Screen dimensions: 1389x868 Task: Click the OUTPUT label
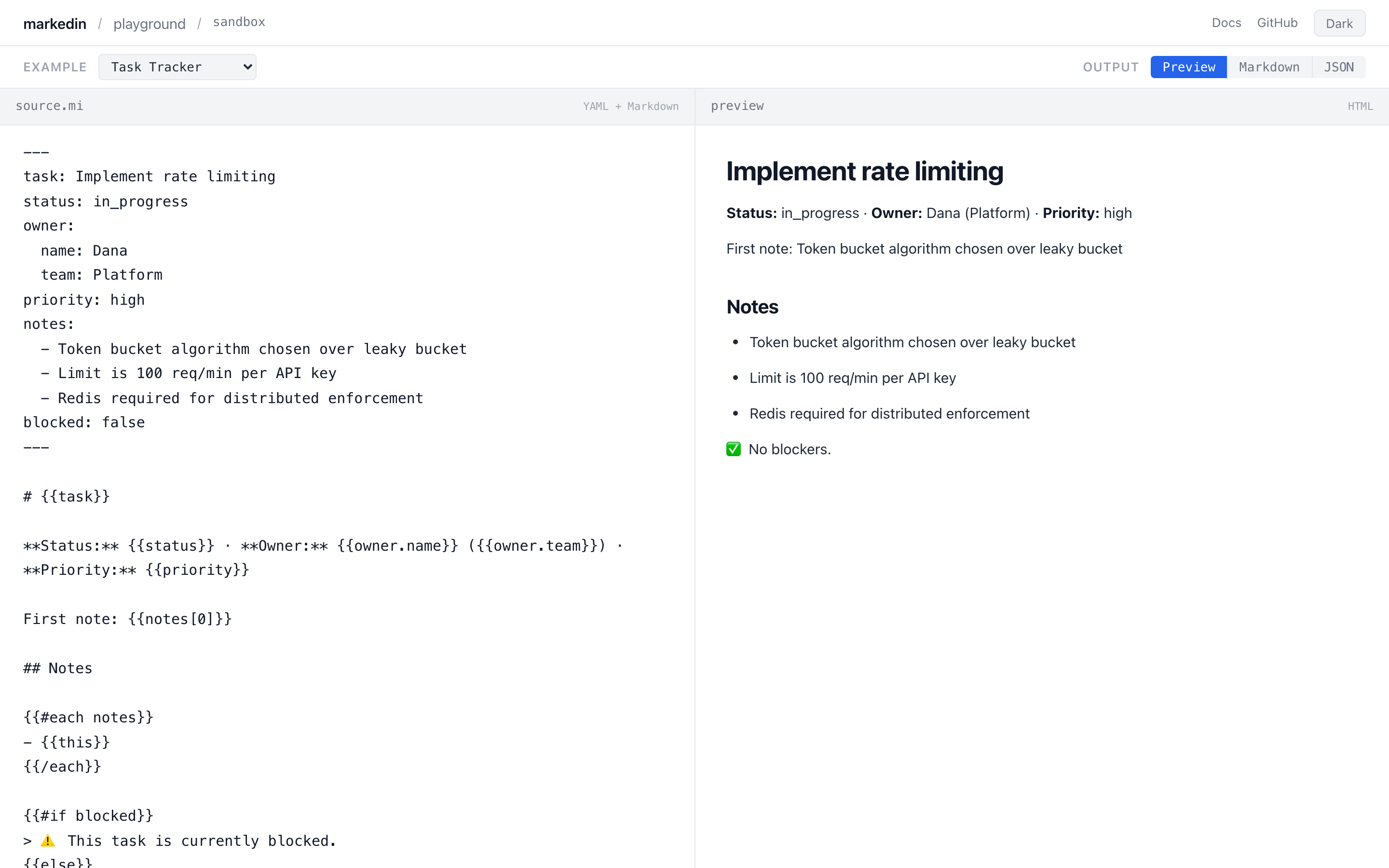(1111, 67)
